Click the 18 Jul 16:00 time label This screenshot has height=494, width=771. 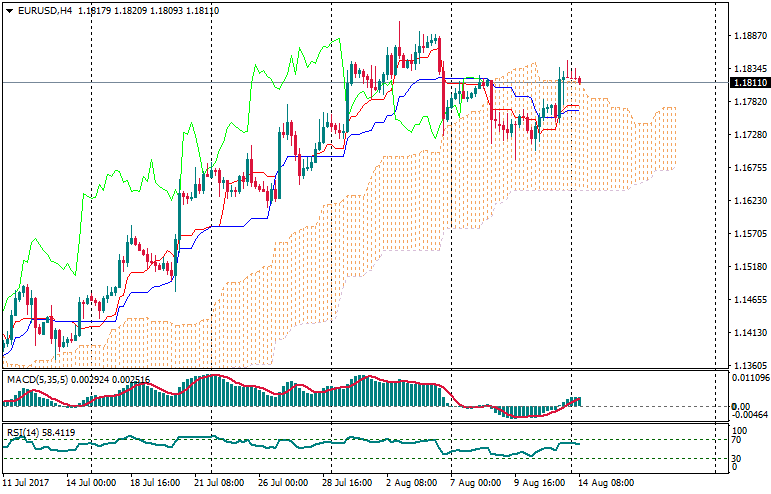[x=154, y=482]
